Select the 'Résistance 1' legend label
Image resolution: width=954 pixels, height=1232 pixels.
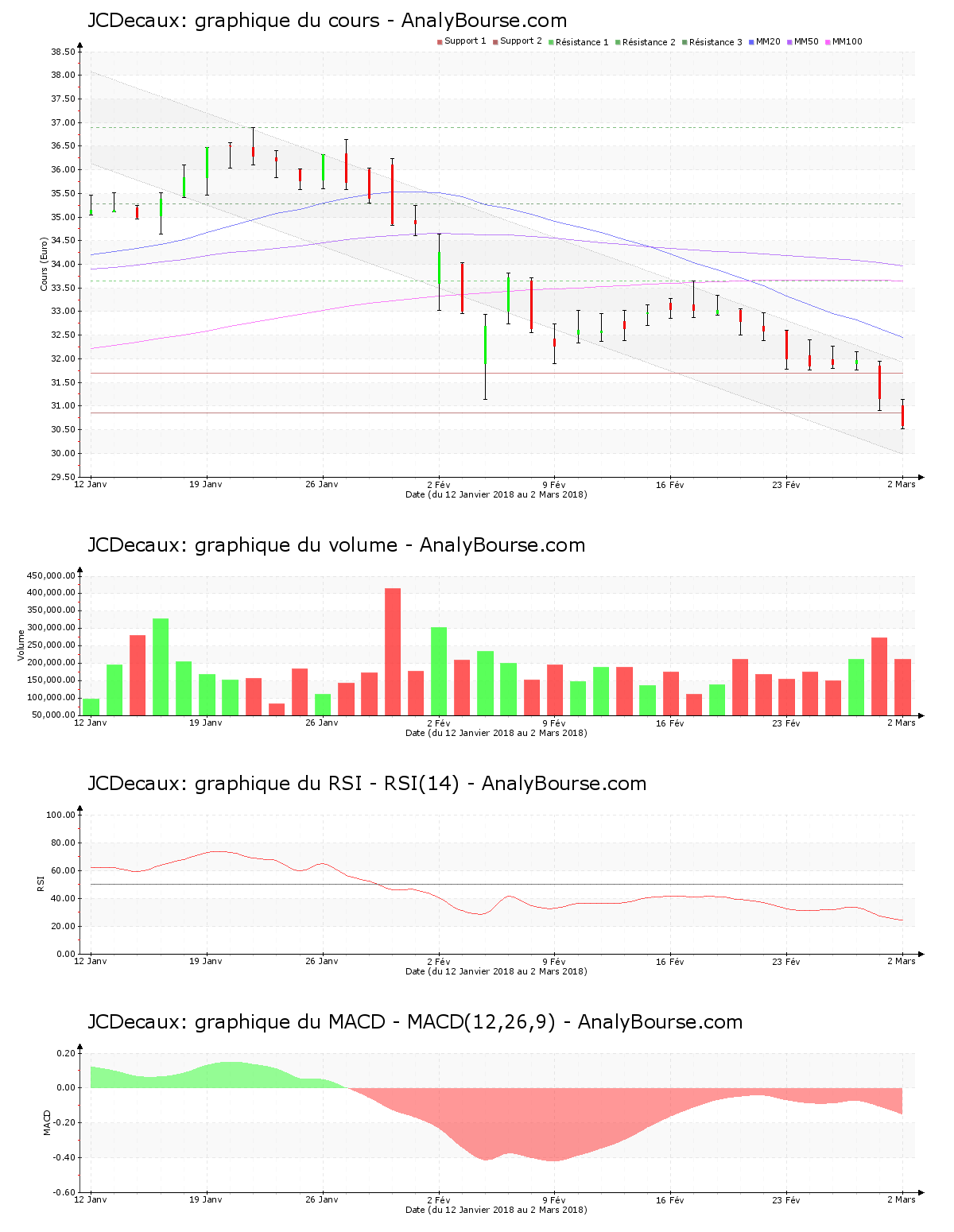click(x=582, y=42)
